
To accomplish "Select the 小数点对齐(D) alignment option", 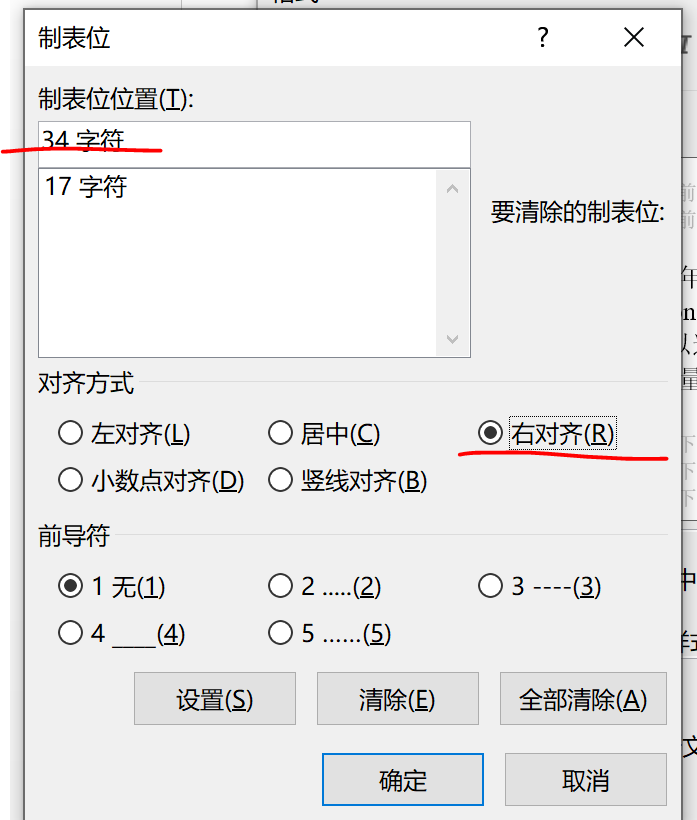I will point(71,480).
